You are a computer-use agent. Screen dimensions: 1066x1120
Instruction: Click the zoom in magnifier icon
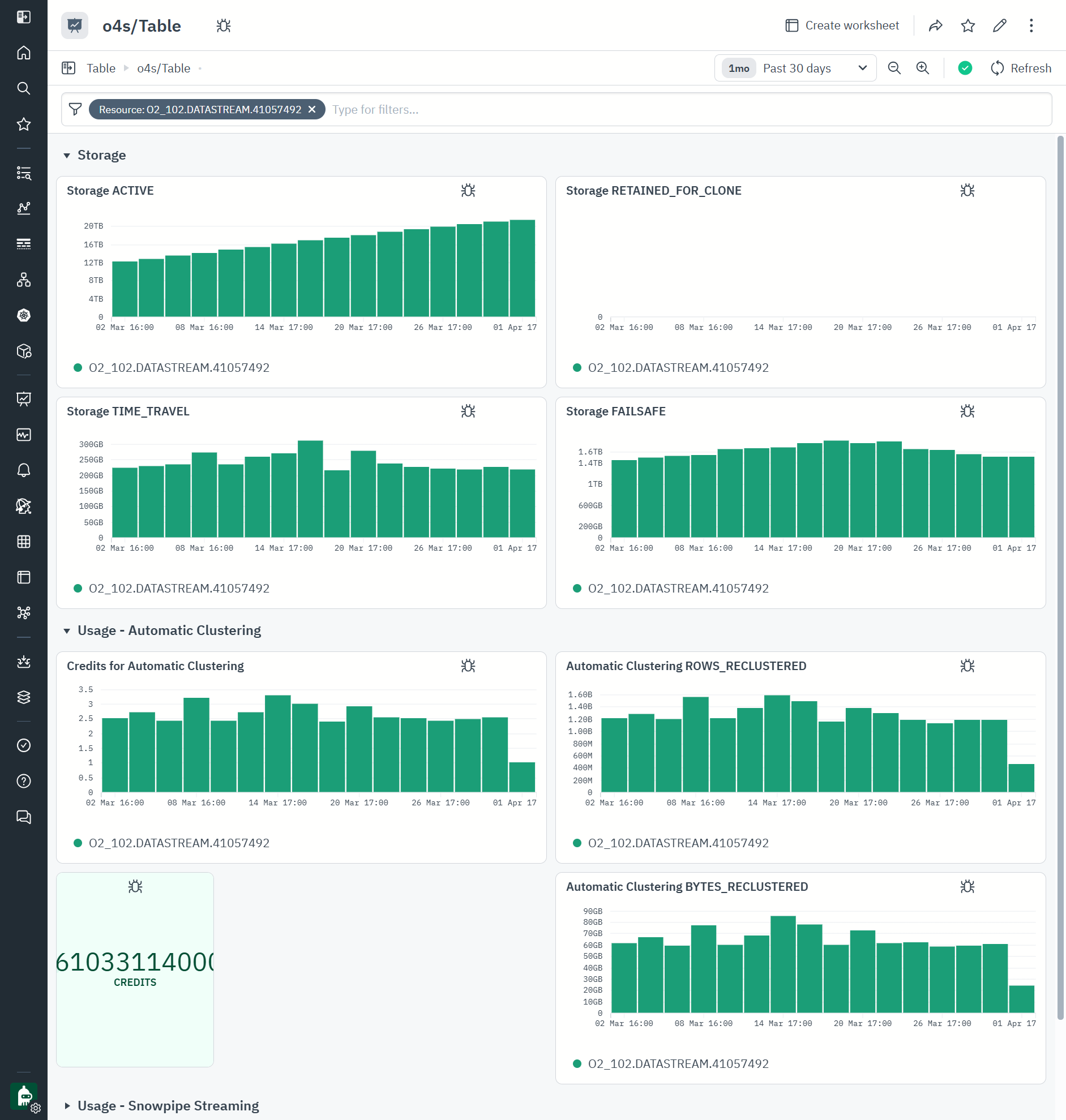923,68
